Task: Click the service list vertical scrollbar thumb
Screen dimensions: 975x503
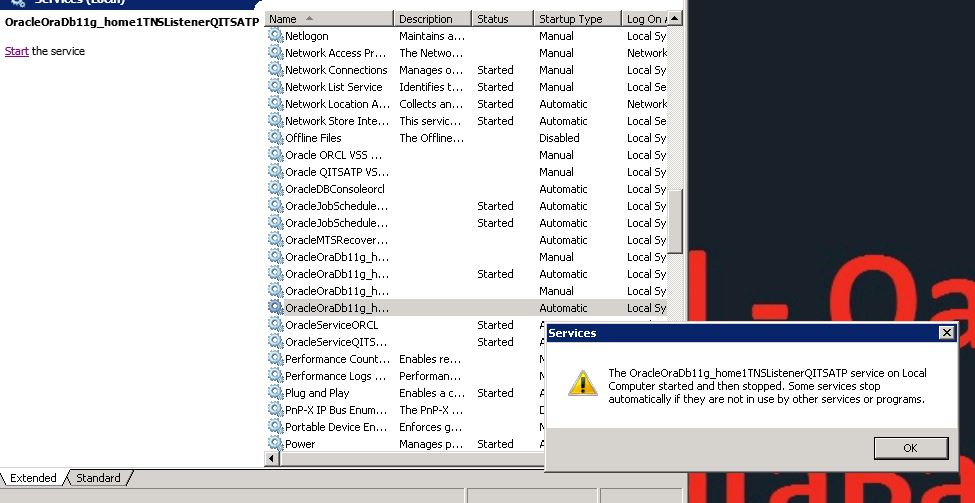Action: click(x=675, y=220)
